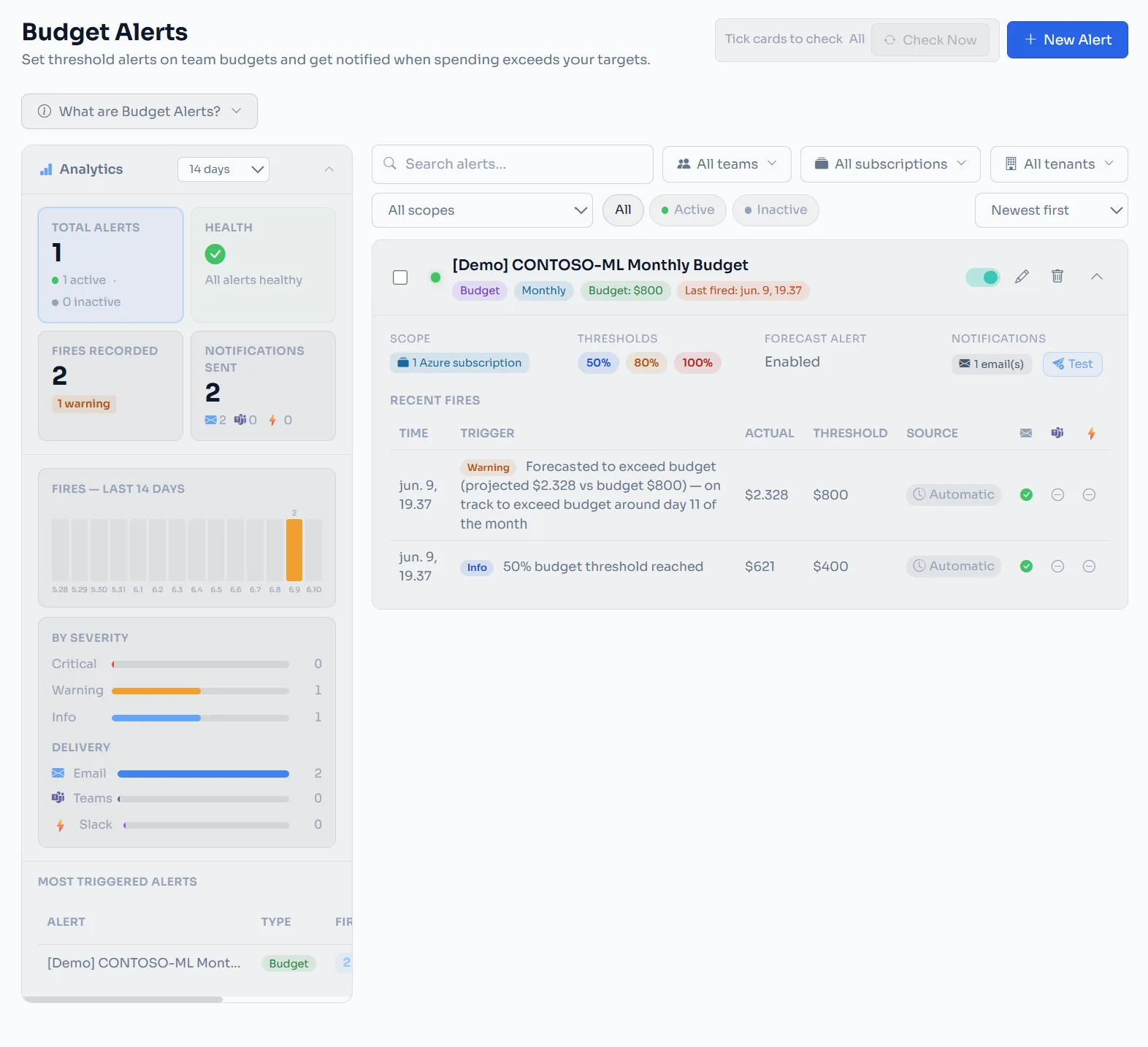Click the Email envelope icon under Delivery
1148x1047 pixels.
coord(58,773)
